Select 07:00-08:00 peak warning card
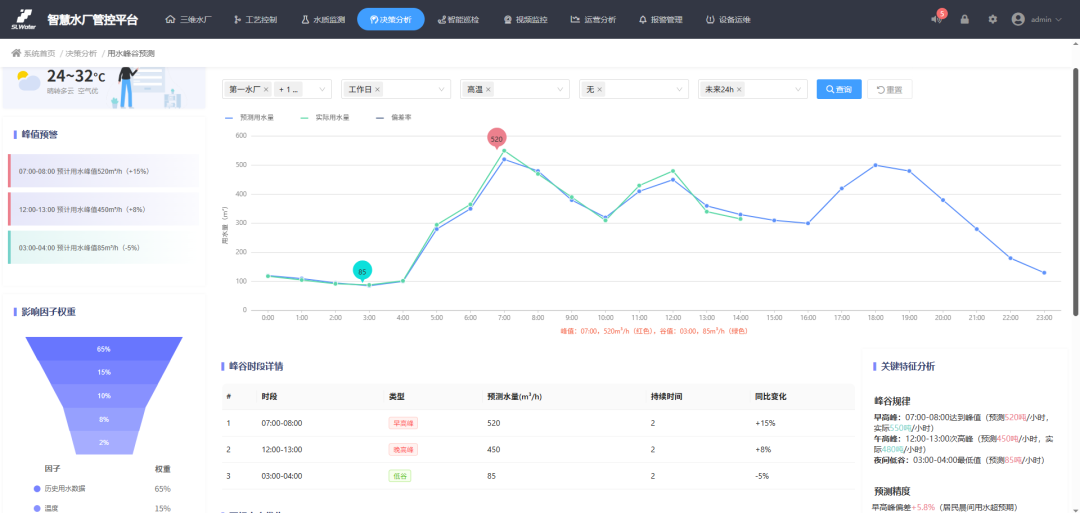The image size is (1080, 513). point(103,171)
